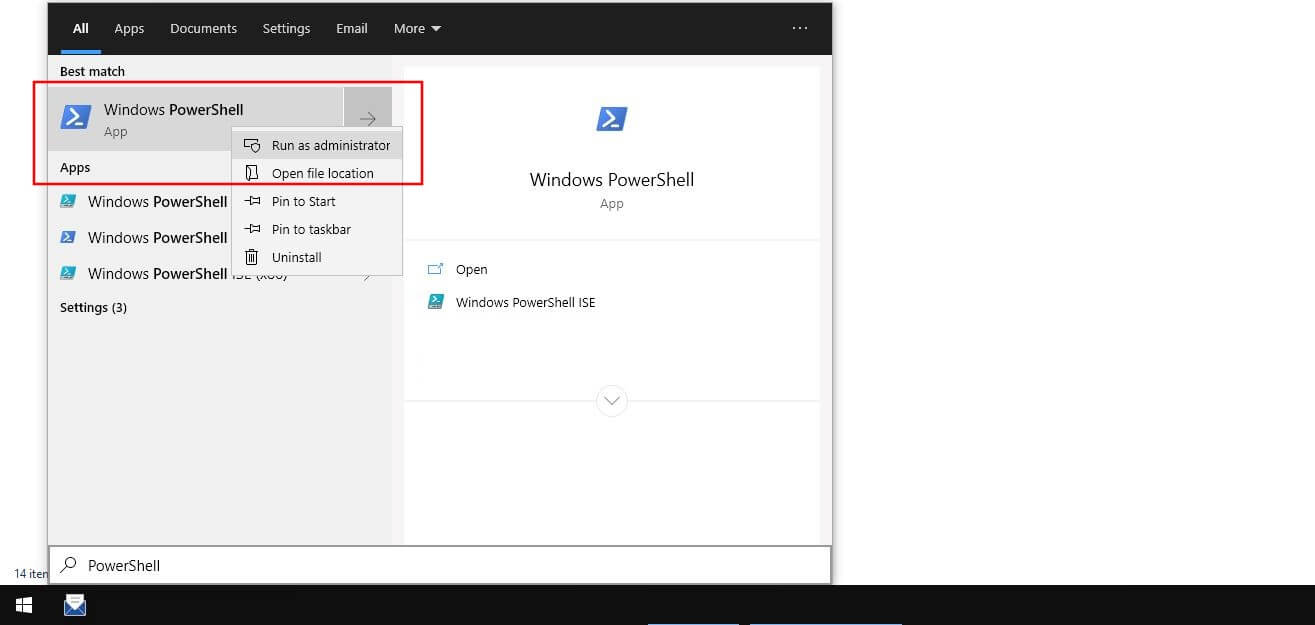Click the Pin to Start pin icon
The height and width of the screenshot is (625, 1315).
pyautogui.click(x=252, y=201)
